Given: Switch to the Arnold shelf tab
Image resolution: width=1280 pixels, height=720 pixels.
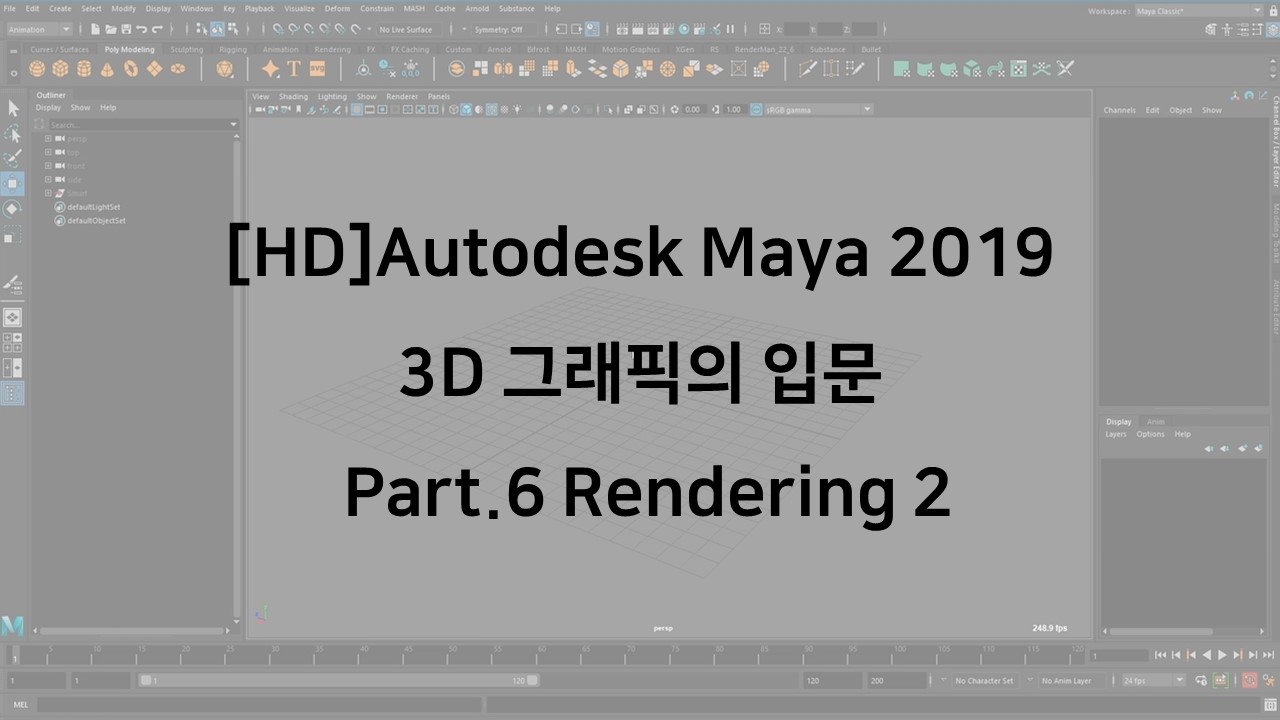Looking at the screenshot, I should 499,49.
